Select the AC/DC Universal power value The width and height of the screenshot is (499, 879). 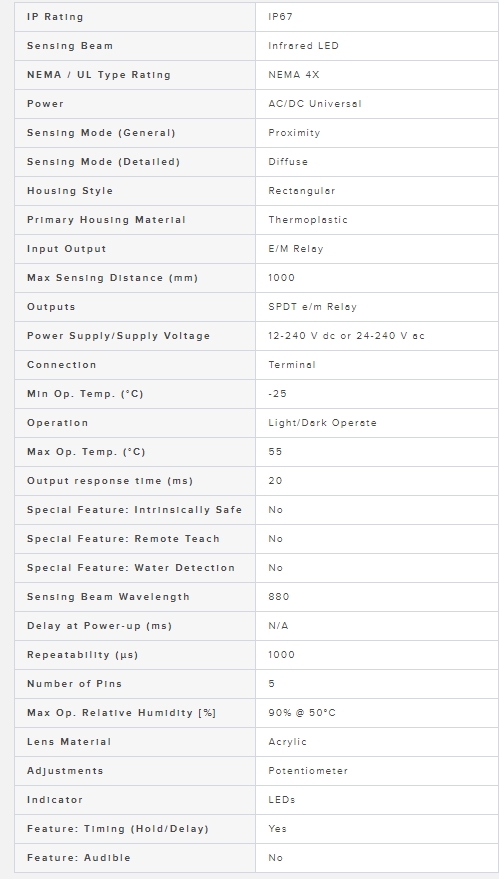coord(315,104)
